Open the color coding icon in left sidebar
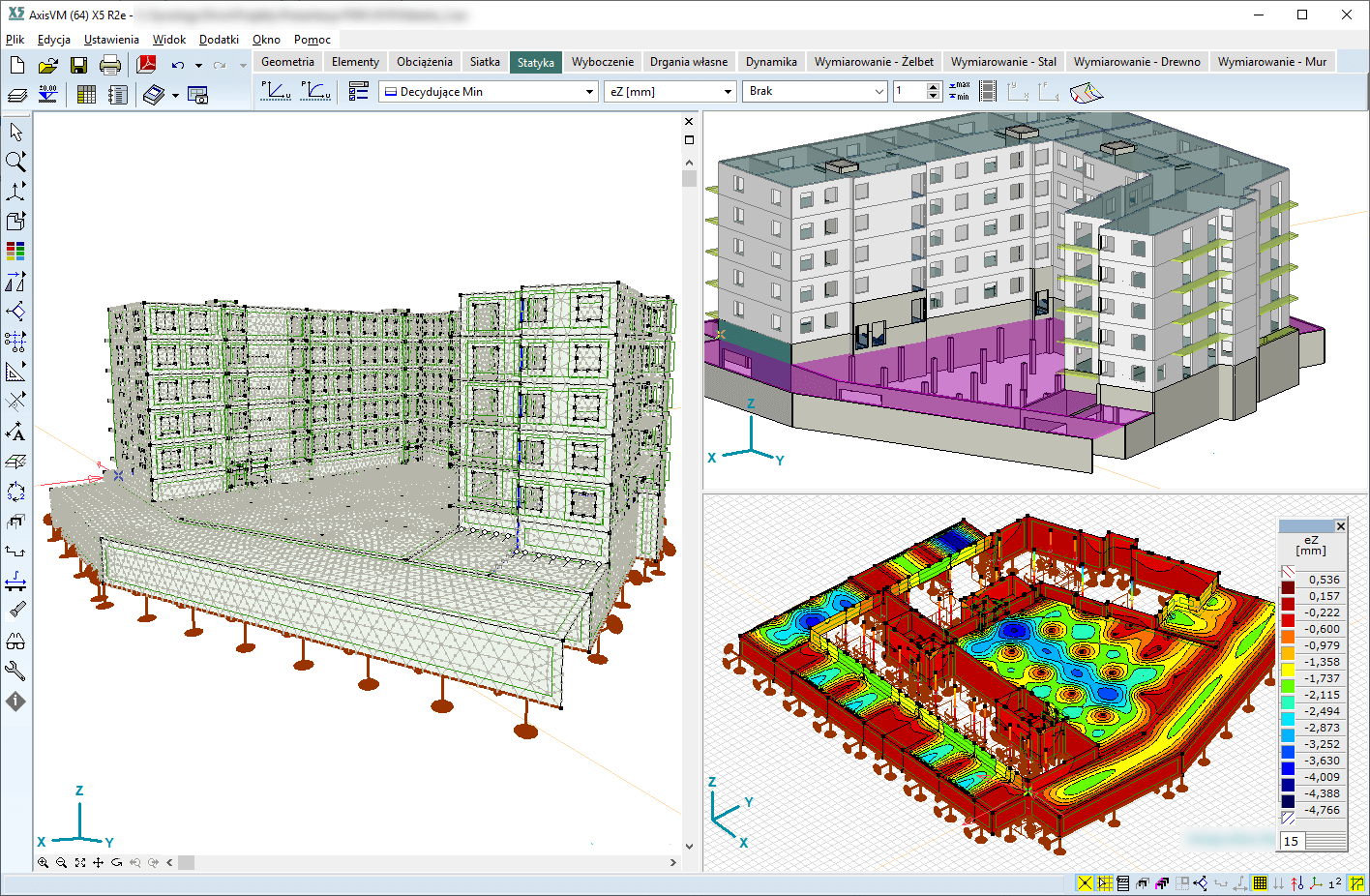The width and height of the screenshot is (1370, 896). pos(15,251)
